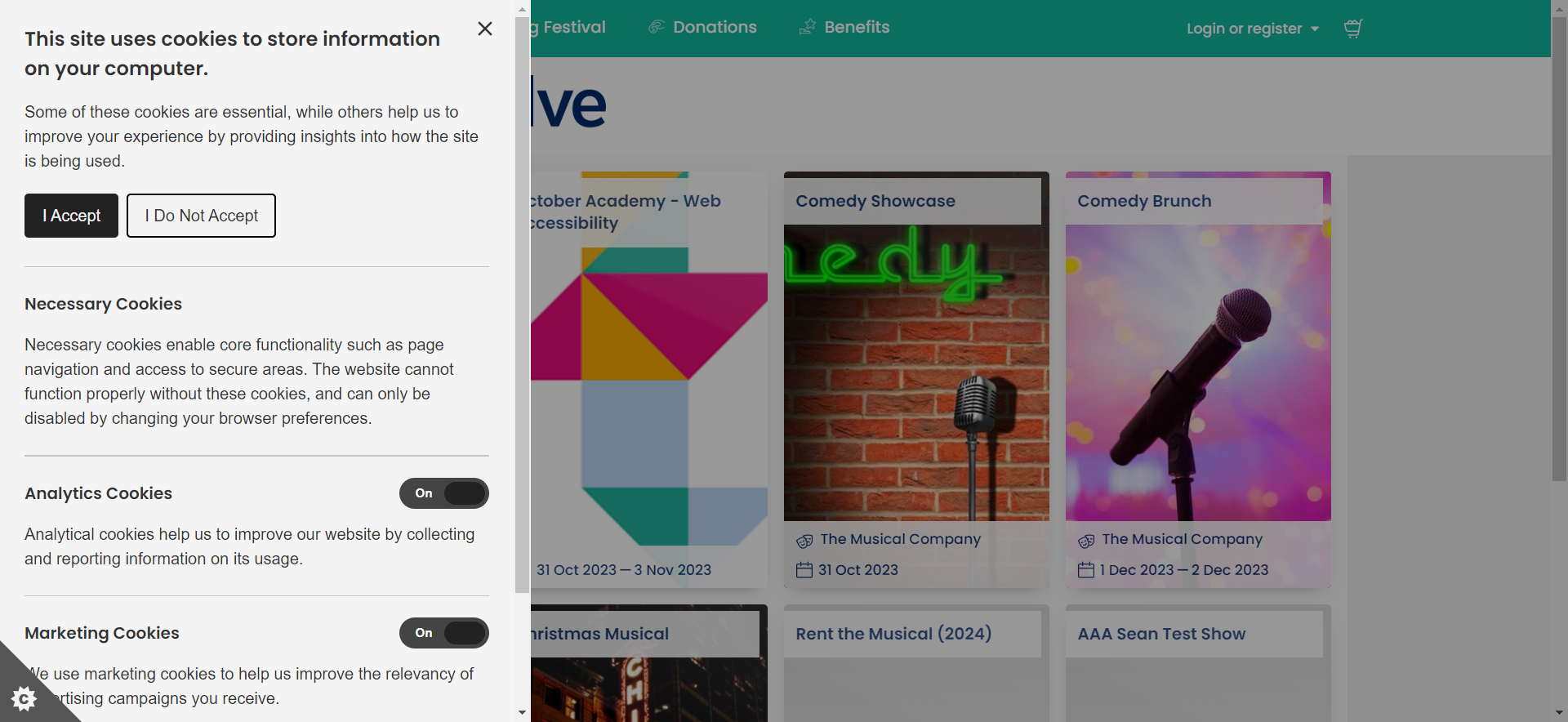Click the Marketing Cookies heading
Image resolution: width=1568 pixels, height=722 pixels.
coord(101,633)
